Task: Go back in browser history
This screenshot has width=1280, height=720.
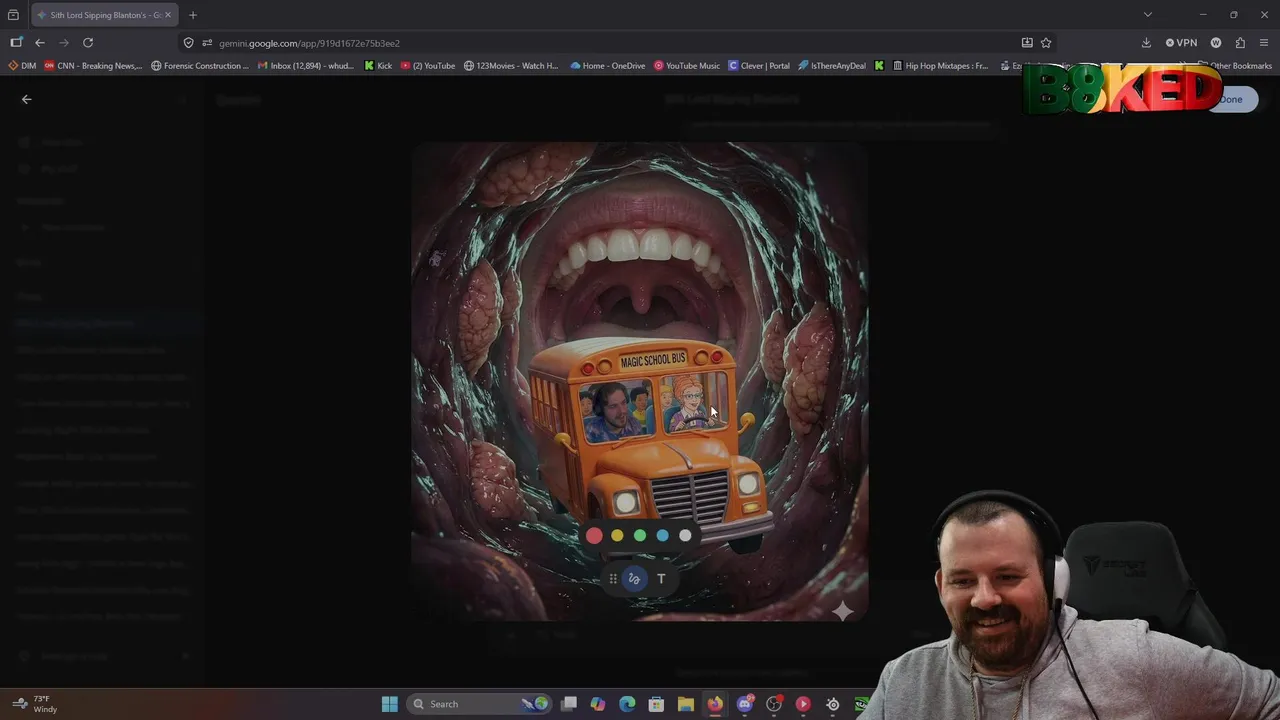Action: pyautogui.click(x=40, y=43)
